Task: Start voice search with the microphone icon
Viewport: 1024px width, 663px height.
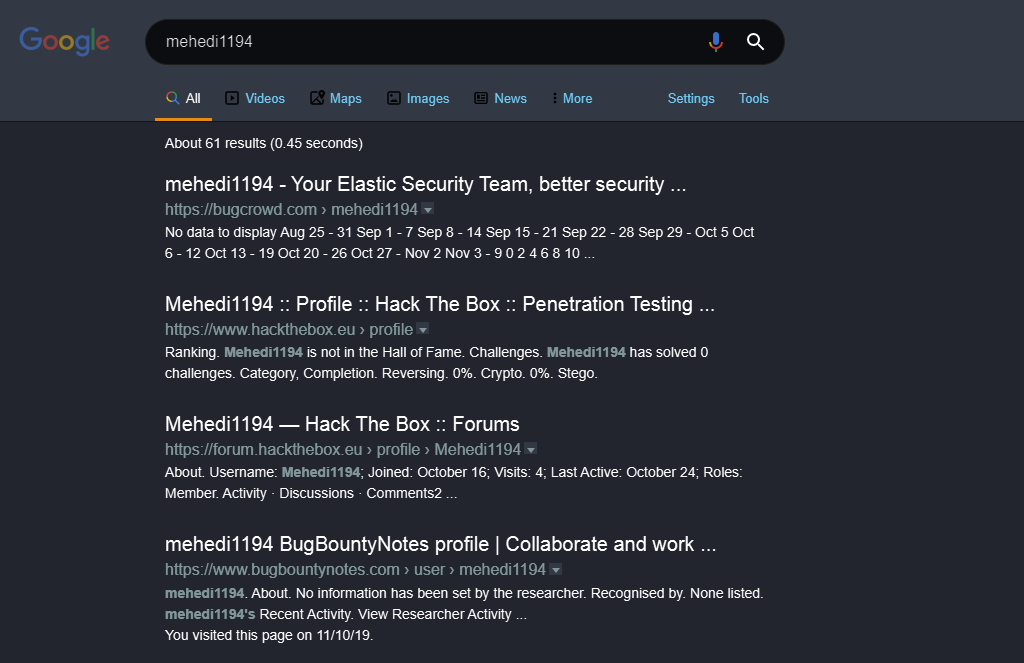Action: click(x=716, y=42)
